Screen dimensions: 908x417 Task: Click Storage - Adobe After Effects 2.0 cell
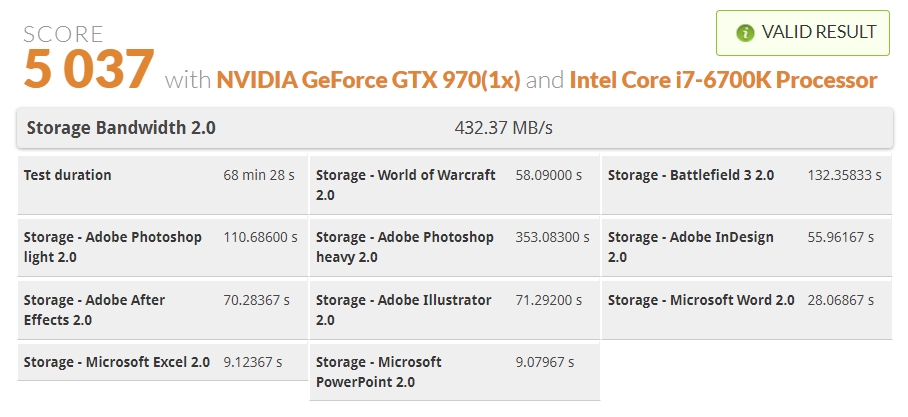coord(162,310)
